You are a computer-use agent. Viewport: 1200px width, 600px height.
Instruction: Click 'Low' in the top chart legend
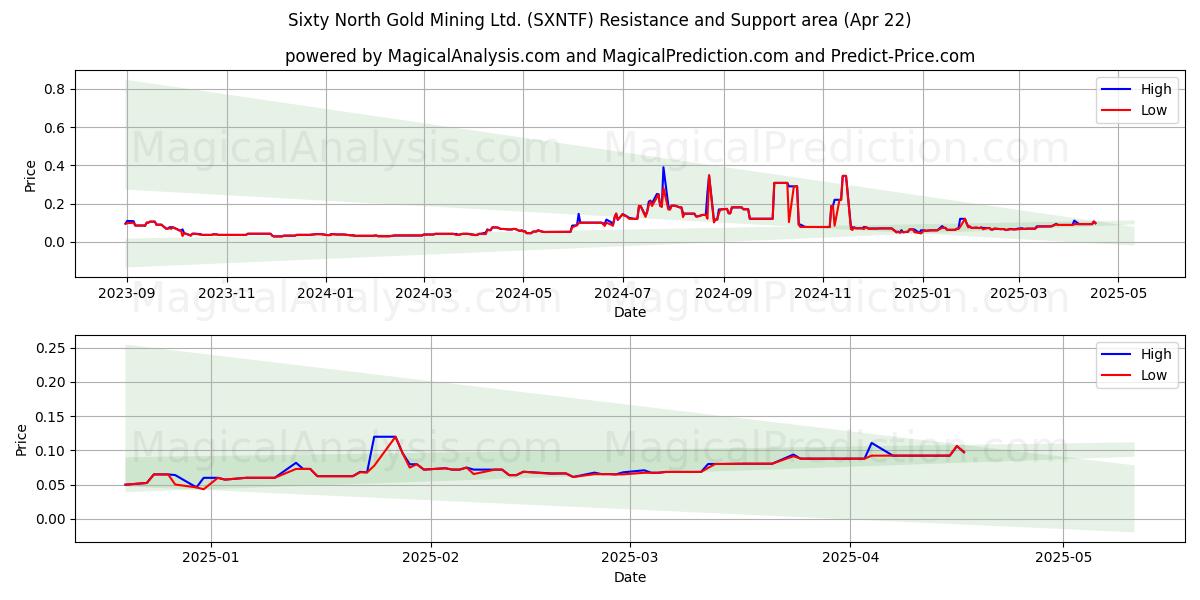click(x=1153, y=110)
